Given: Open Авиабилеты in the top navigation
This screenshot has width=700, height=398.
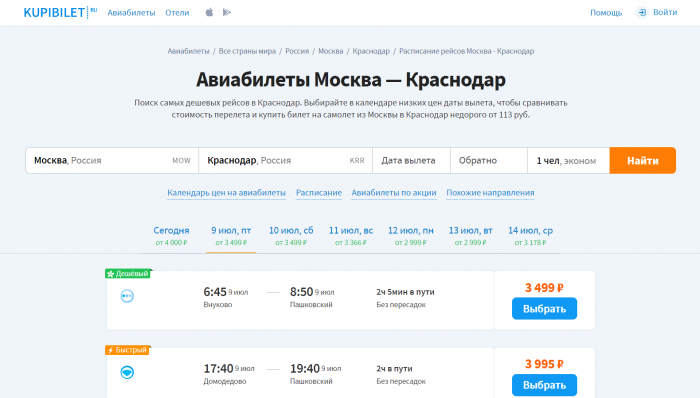Looking at the screenshot, I should (131, 13).
